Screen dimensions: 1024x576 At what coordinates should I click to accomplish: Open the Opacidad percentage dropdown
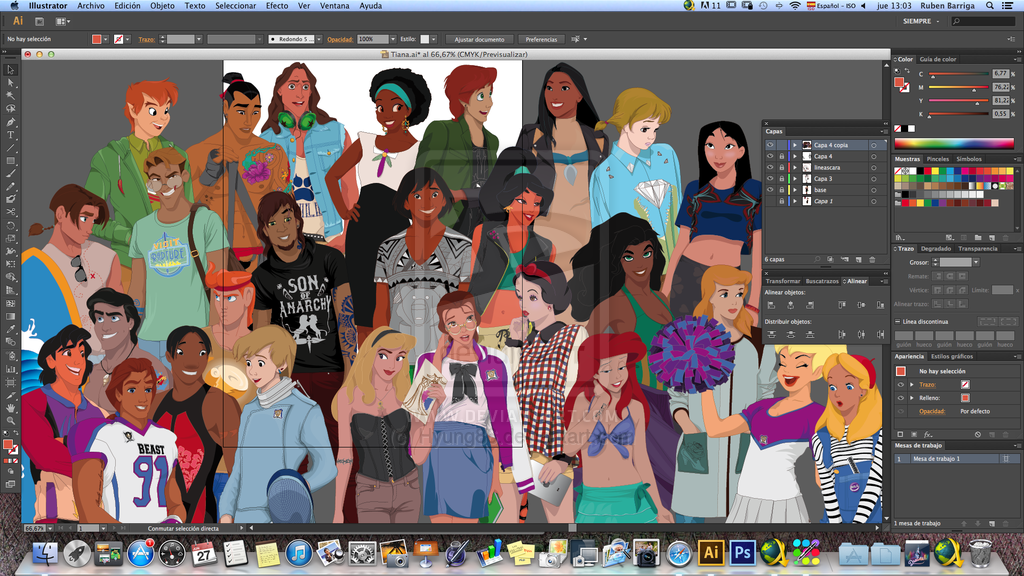pyautogui.click(x=394, y=39)
